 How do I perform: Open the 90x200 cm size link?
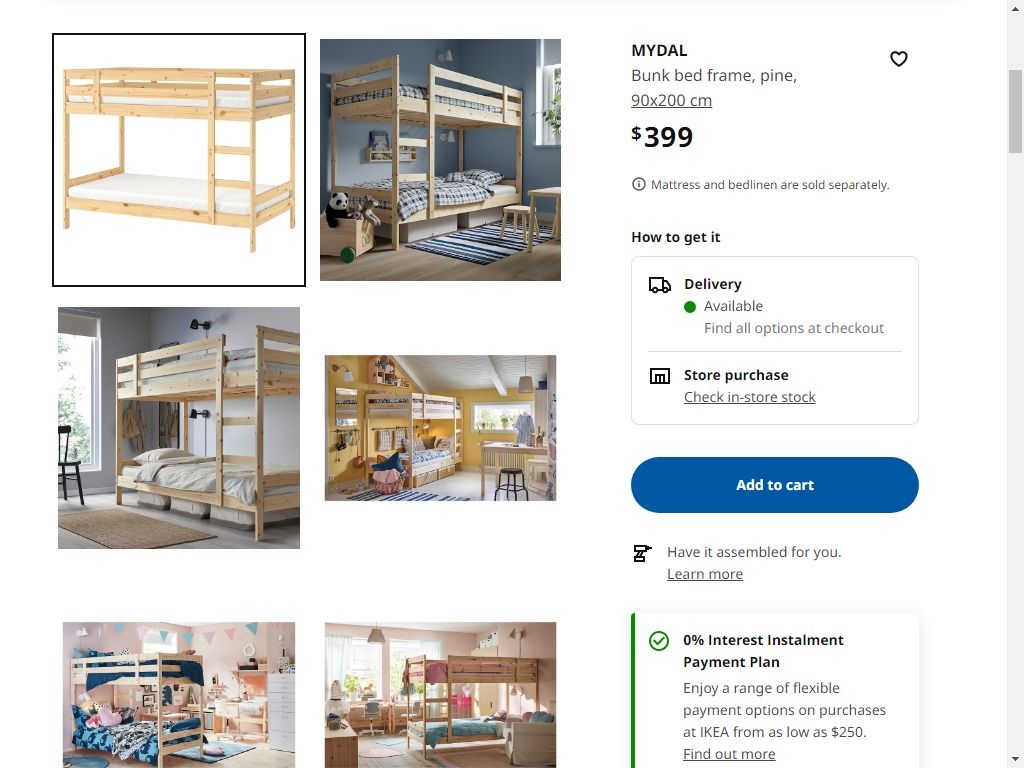[x=671, y=100]
